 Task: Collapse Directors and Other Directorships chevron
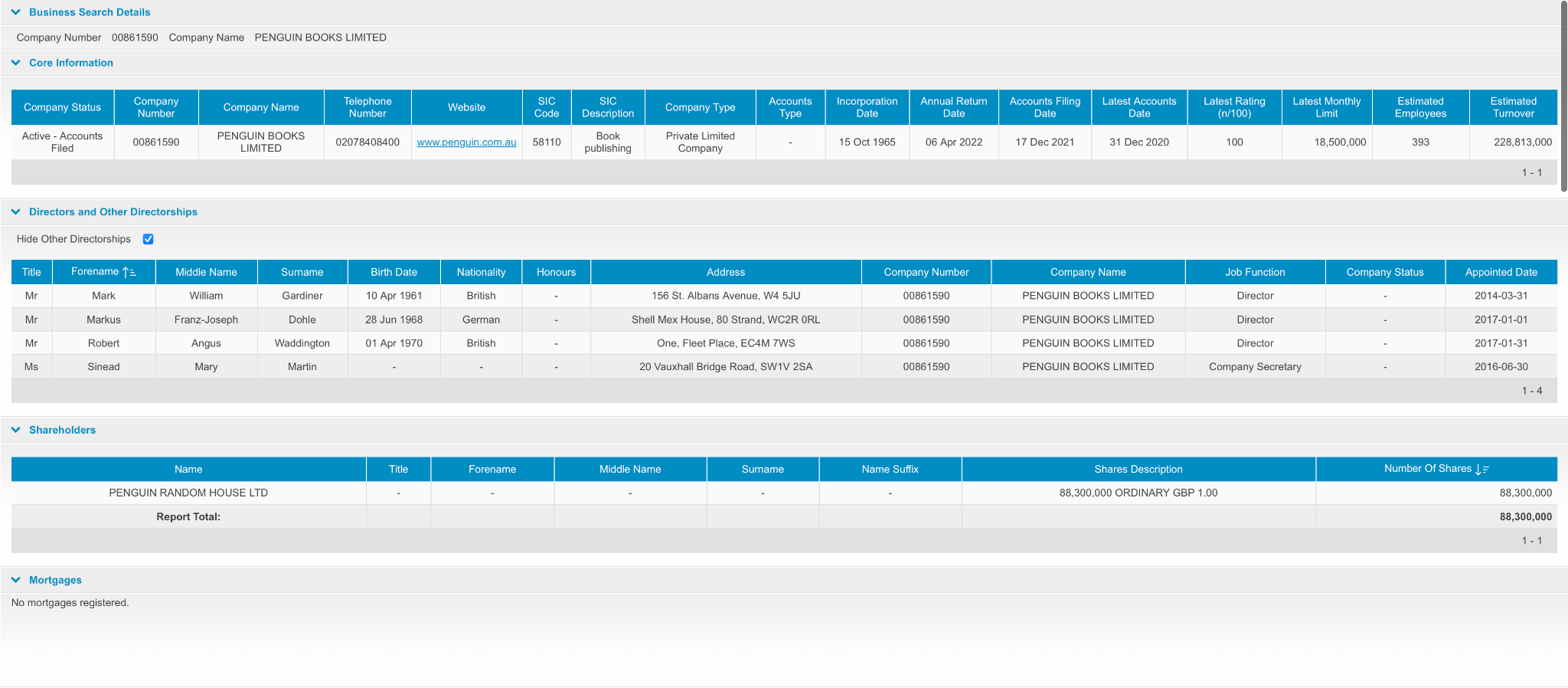point(16,212)
